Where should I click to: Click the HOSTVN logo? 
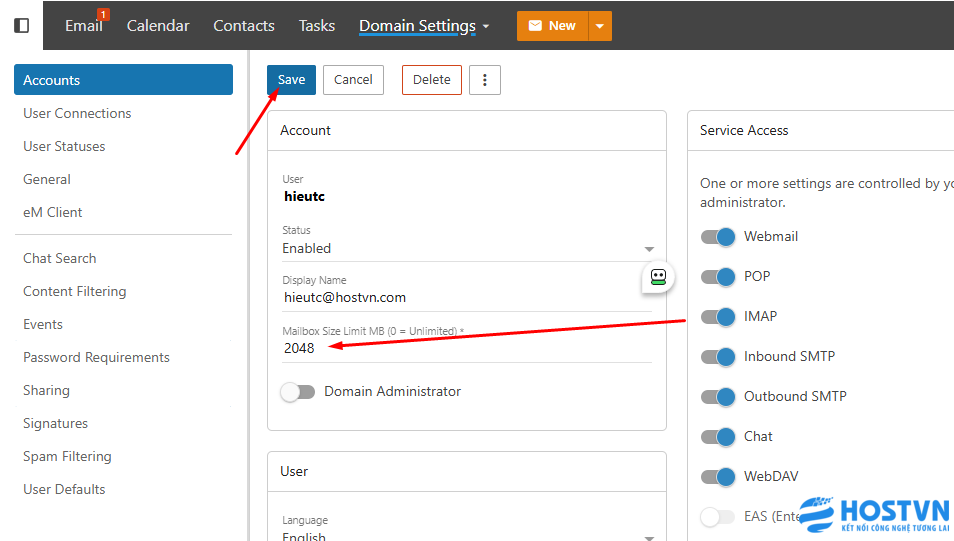pyautogui.click(x=873, y=517)
